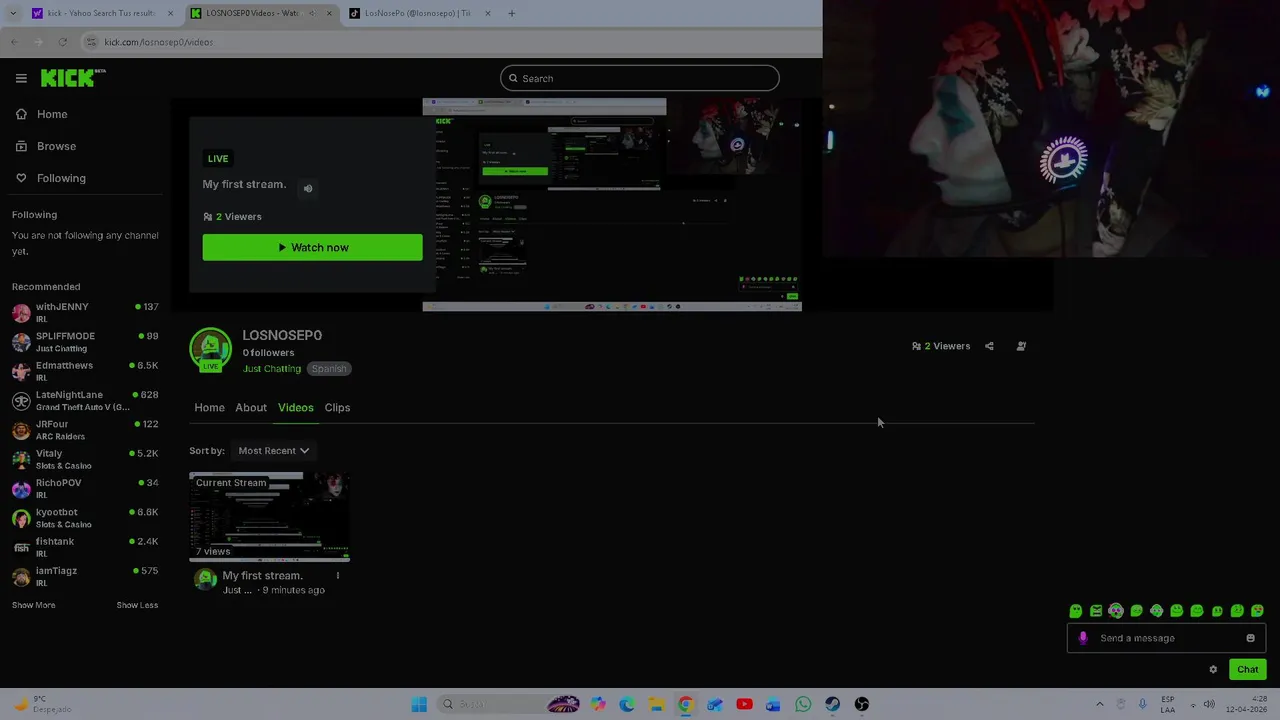Click the browser address bar URL
The height and width of the screenshot is (720, 1280).
tap(159, 42)
